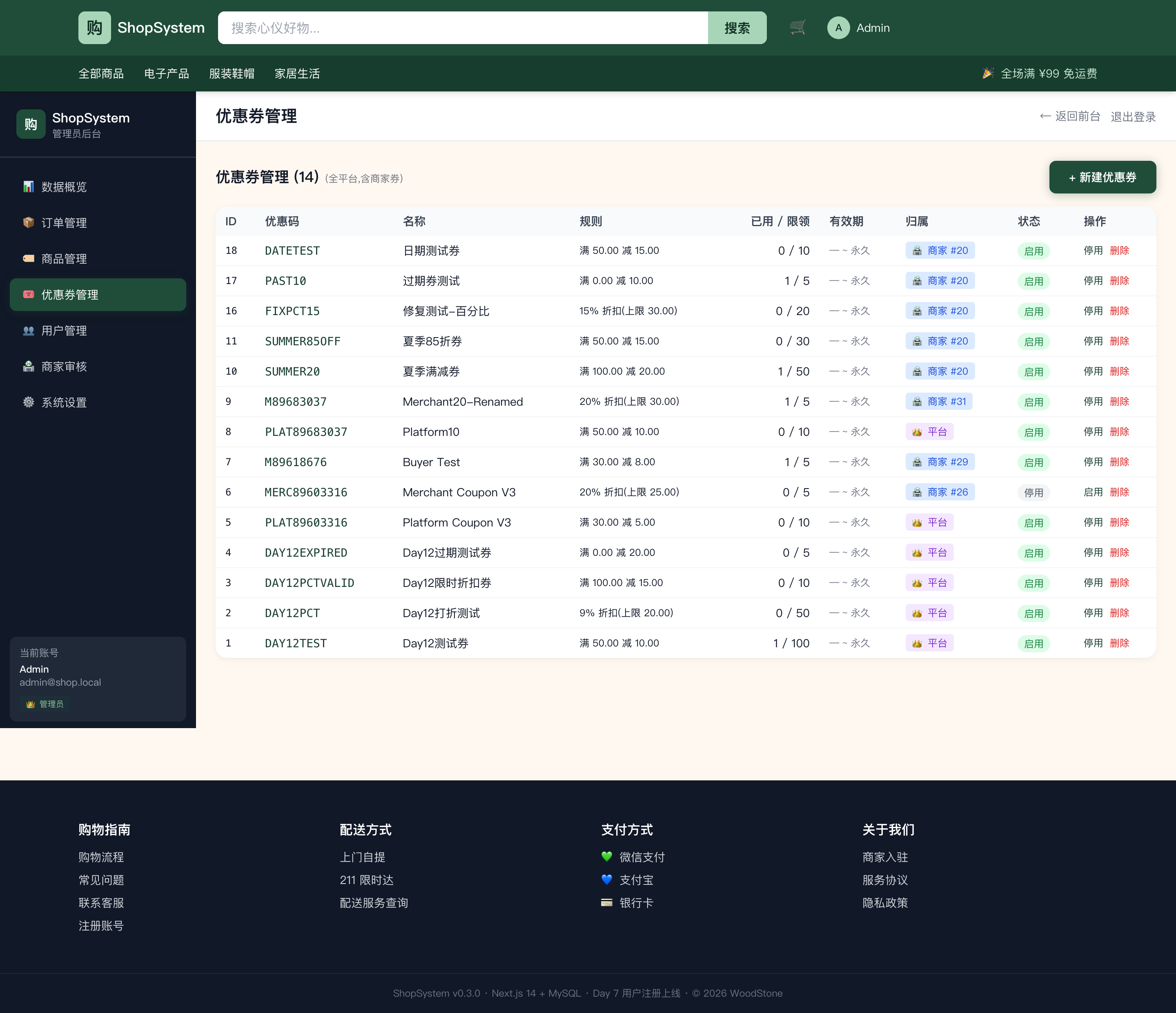1176x1013 pixels.
Task: Click the 商家 #31 badge
Action: (x=939, y=401)
